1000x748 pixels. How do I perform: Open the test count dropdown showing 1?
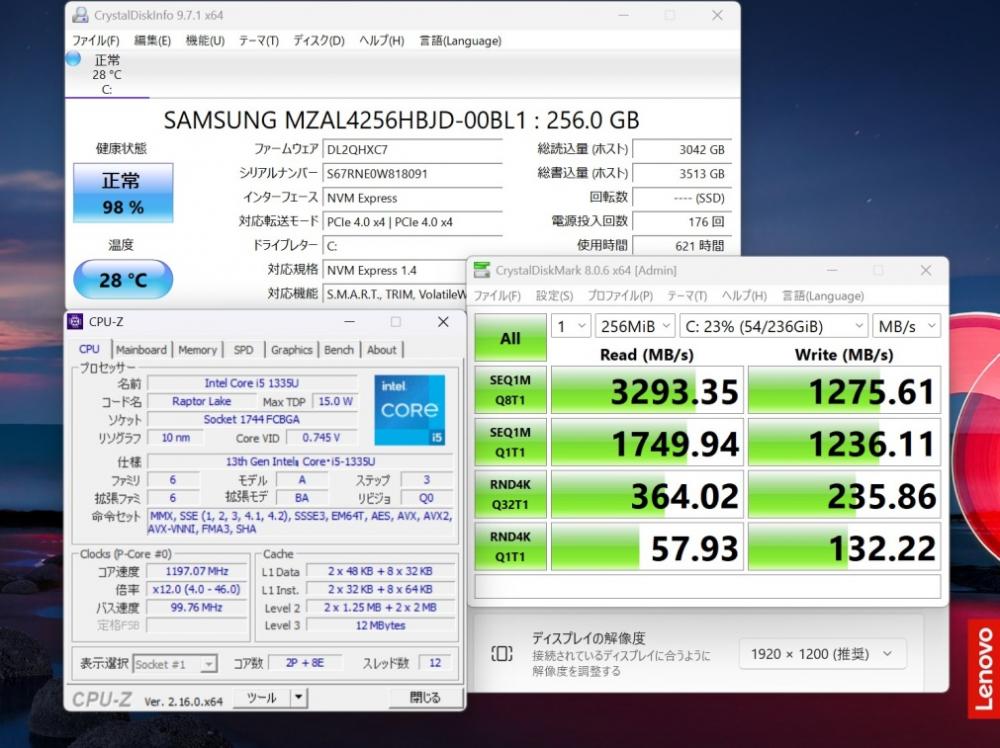[x=570, y=326]
